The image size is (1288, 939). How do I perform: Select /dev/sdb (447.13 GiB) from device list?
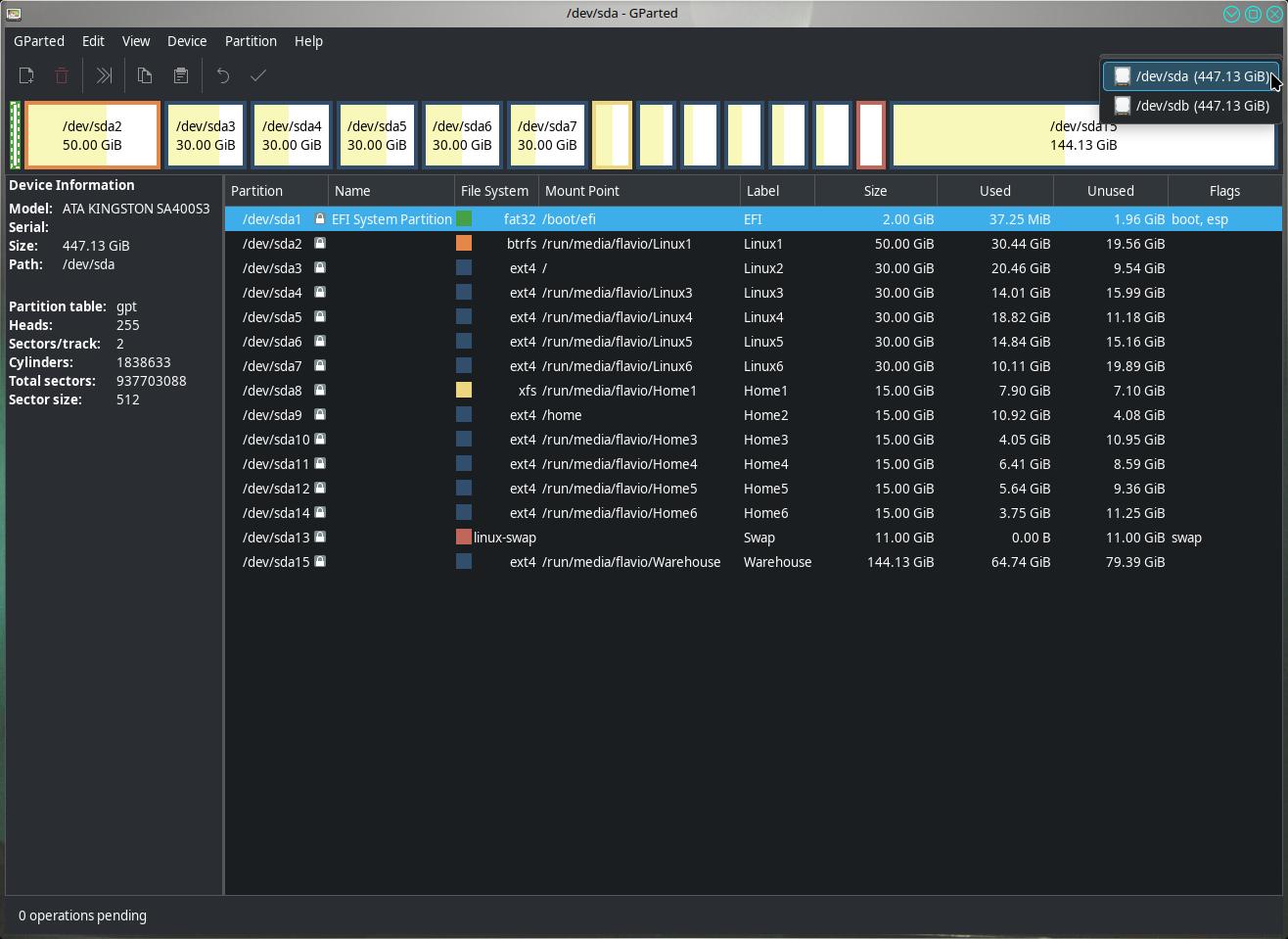pos(1191,106)
